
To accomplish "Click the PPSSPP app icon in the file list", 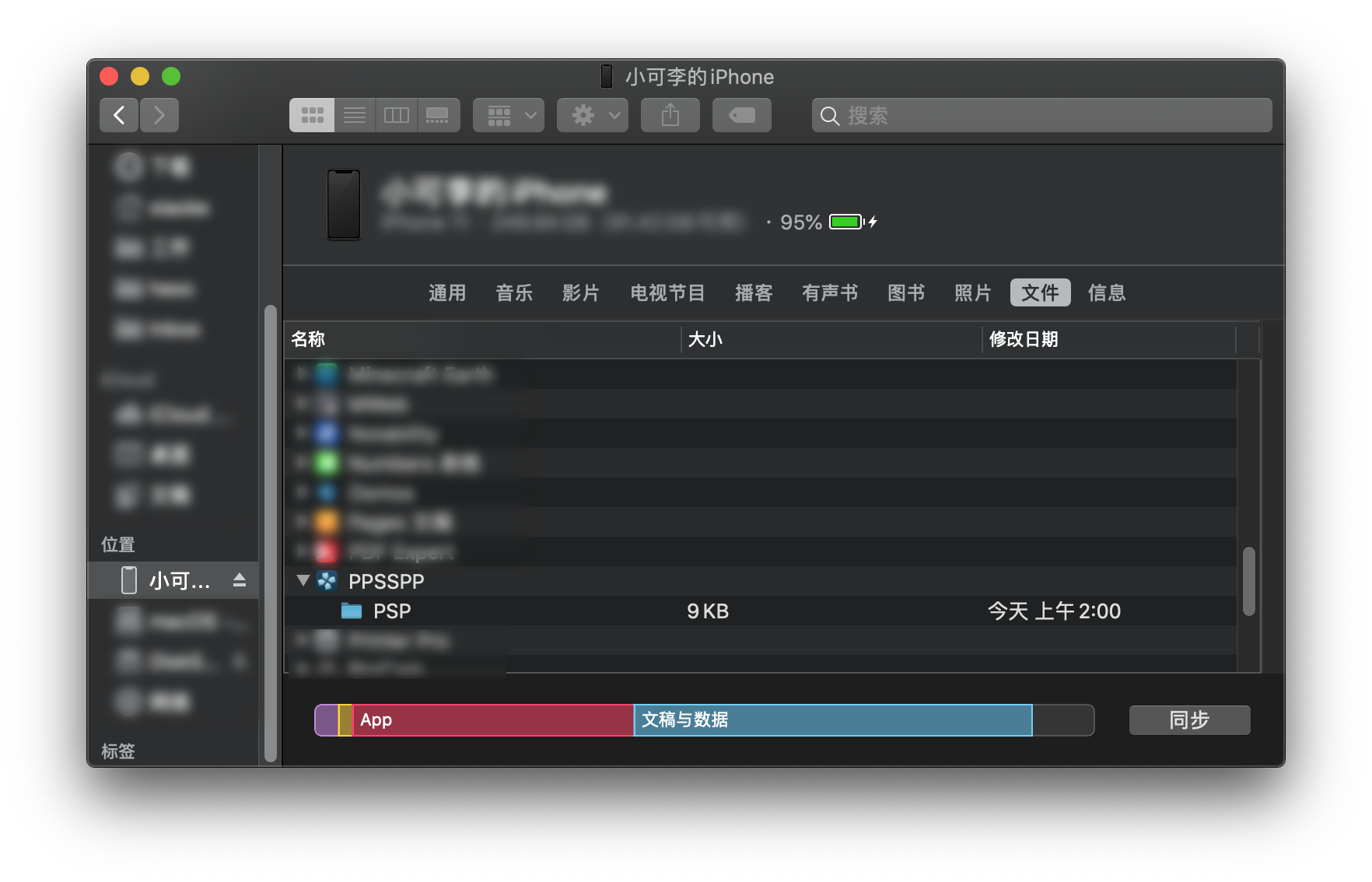I will [x=327, y=581].
